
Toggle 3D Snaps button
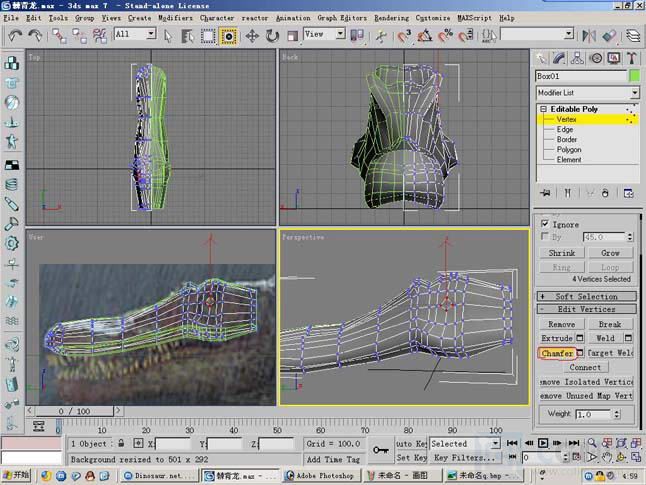coord(404,36)
